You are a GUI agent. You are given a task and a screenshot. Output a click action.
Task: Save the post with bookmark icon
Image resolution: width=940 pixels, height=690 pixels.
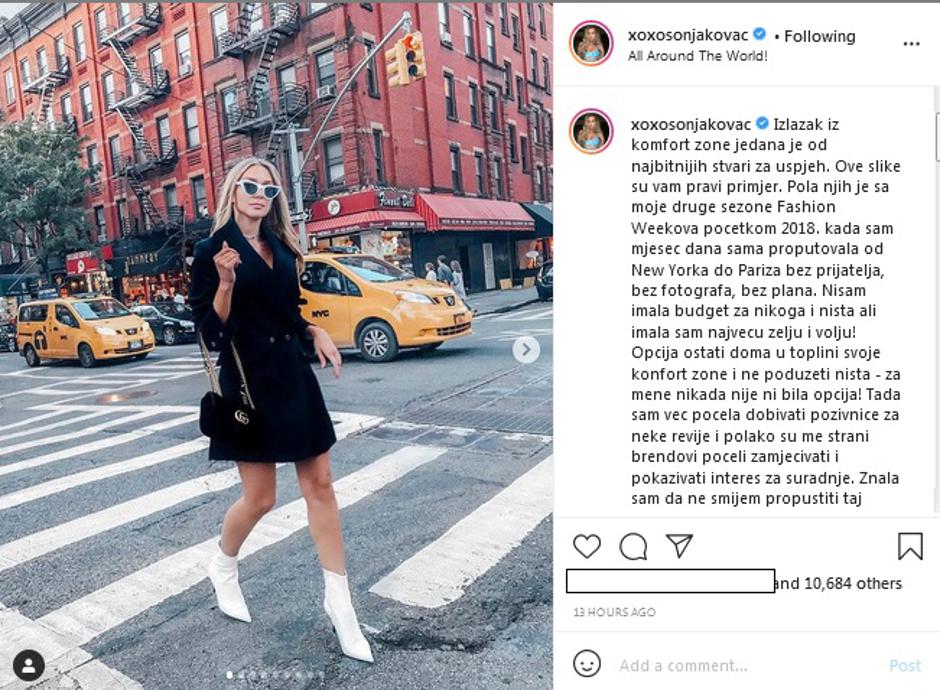coord(909,546)
